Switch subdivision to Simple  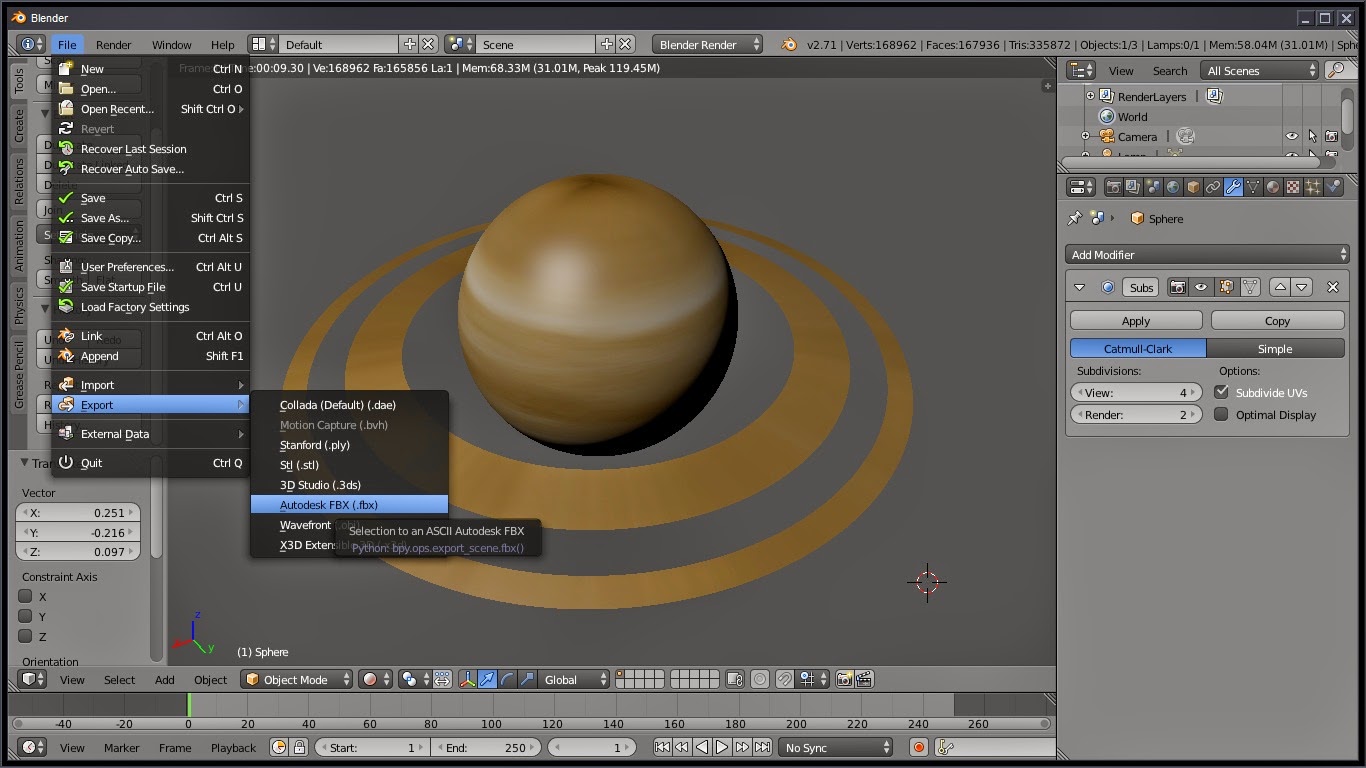click(1277, 347)
